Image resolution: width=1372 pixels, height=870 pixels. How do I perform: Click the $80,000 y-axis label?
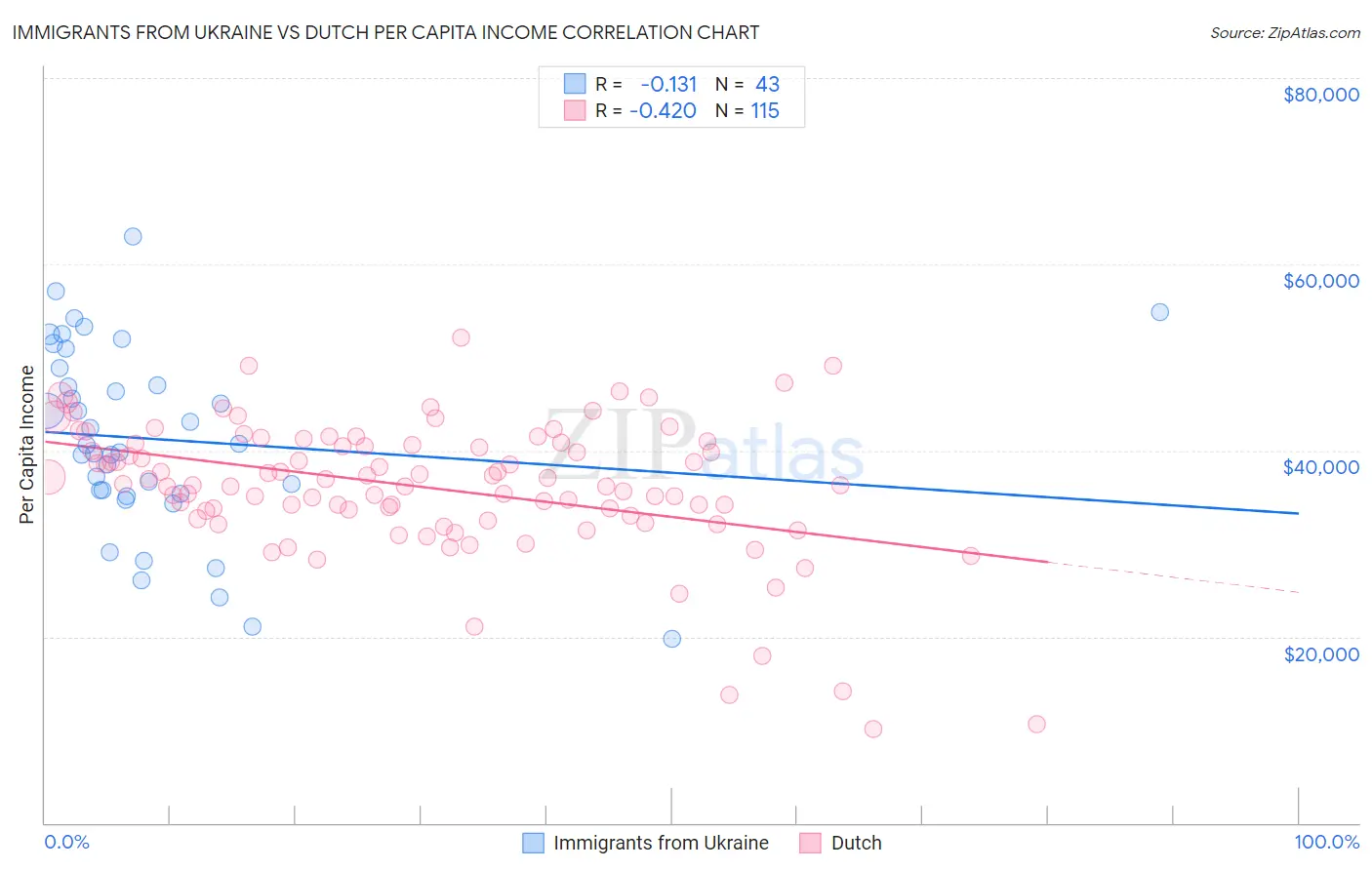pos(1321,95)
